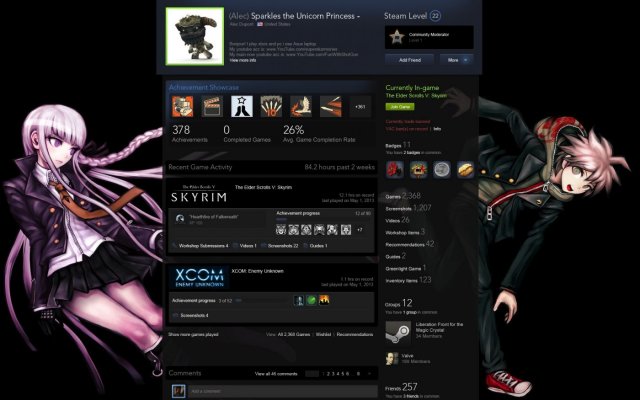Viewport: 640px width, 400px height.
Task: Open the second badge with red-gold emblem
Action: [418, 169]
